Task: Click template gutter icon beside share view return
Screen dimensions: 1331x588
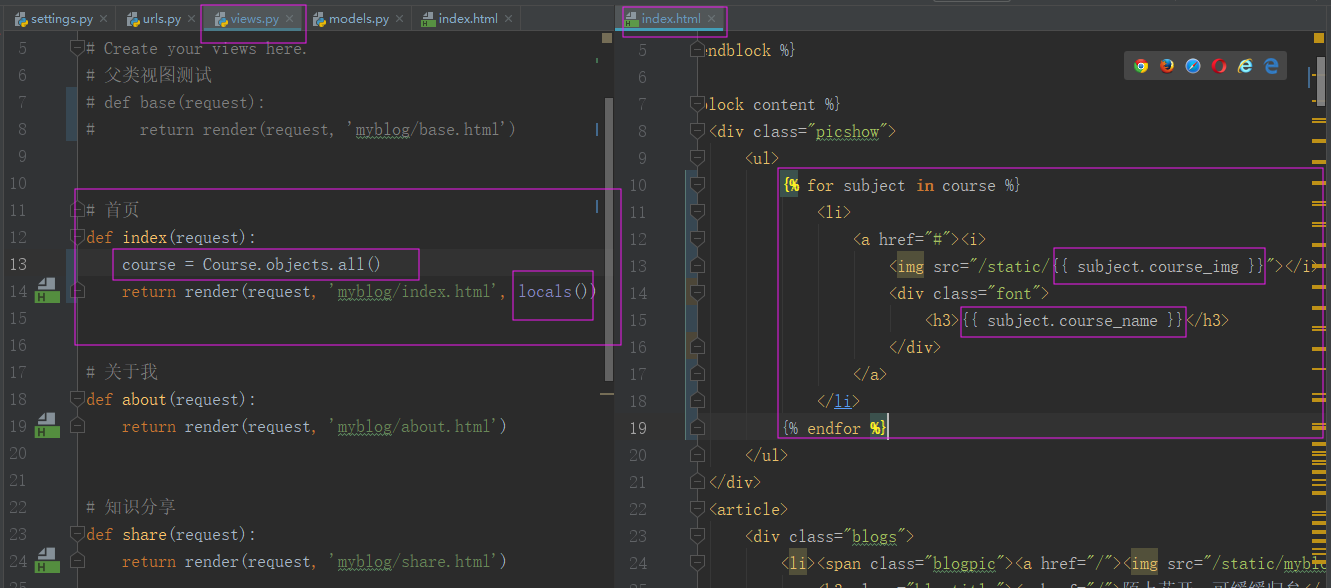Action: 46,561
